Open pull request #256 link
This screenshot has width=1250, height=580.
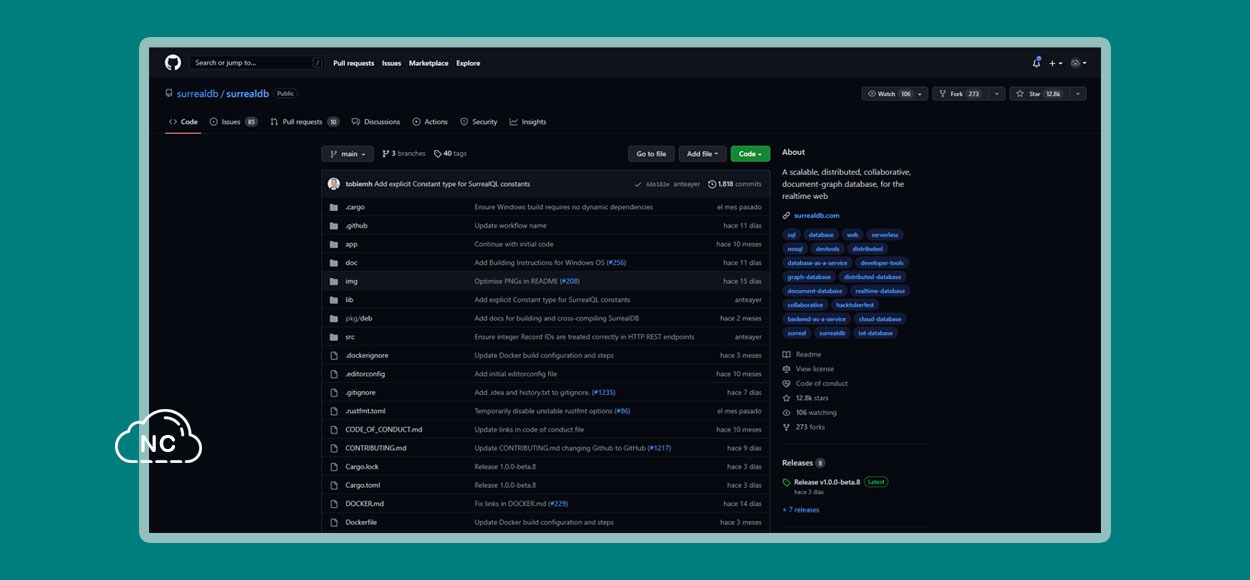616,263
